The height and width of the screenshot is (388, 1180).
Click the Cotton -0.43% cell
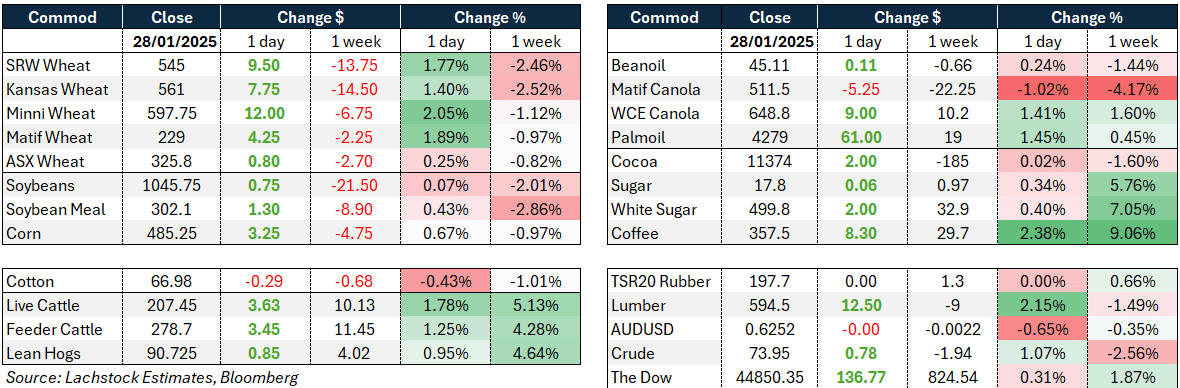coord(445,282)
